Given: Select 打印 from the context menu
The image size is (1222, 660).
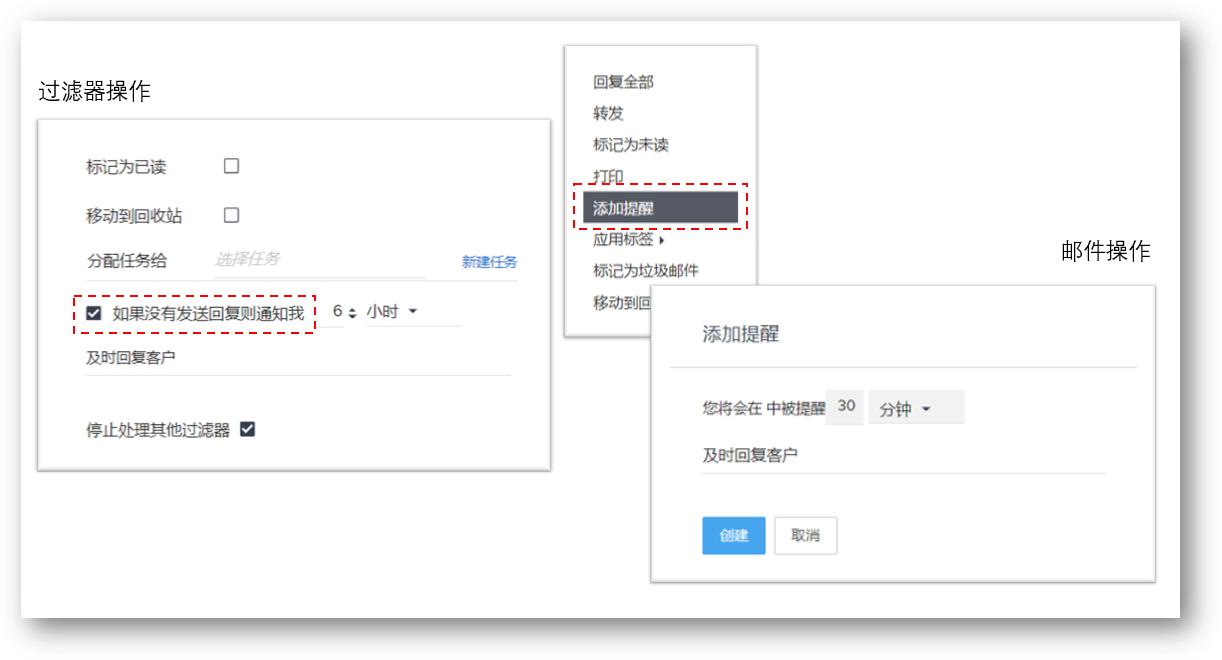Looking at the screenshot, I should (608, 177).
